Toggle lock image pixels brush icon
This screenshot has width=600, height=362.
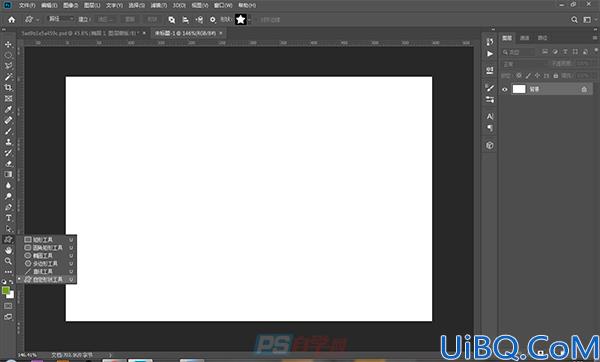tap(528, 76)
